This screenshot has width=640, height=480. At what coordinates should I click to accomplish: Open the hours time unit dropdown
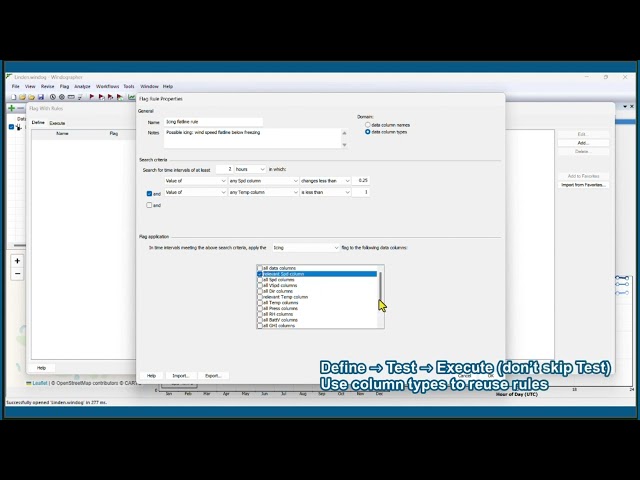(250, 169)
